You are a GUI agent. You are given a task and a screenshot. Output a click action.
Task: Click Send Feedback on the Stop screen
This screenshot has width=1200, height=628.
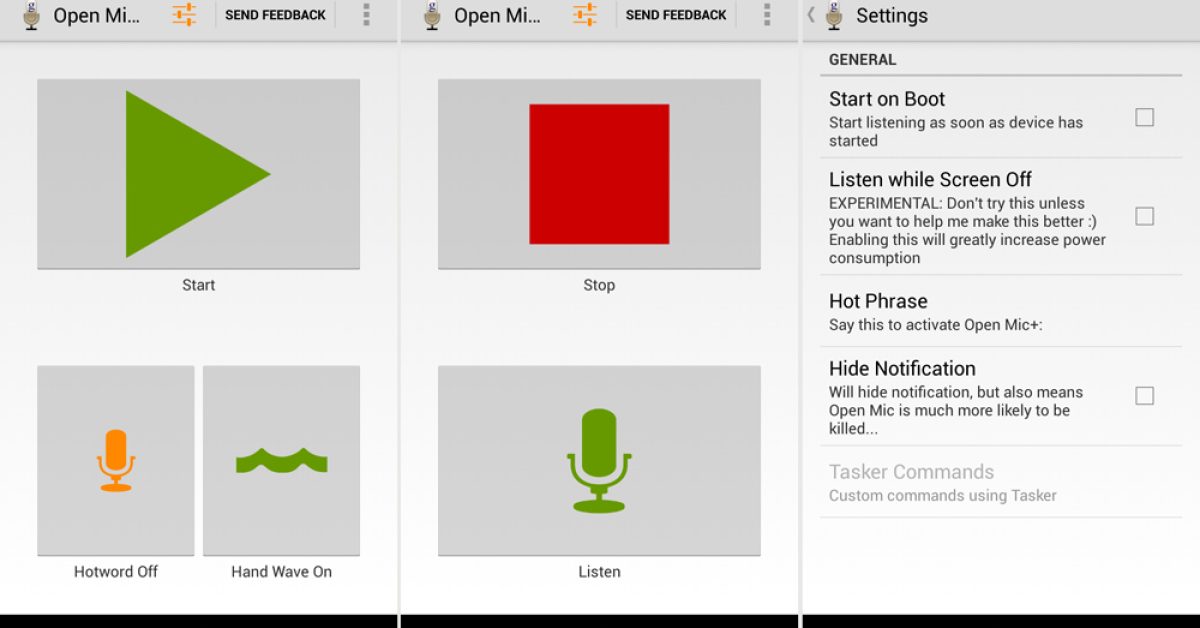pyautogui.click(x=676, y=15)
